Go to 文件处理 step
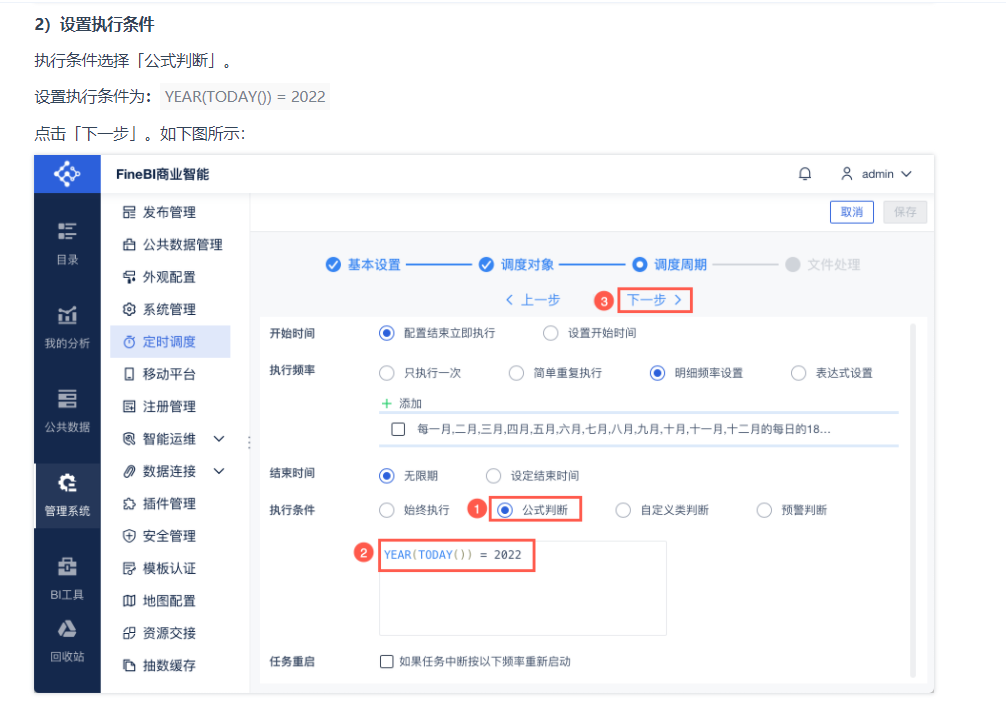 click(823, 264)
